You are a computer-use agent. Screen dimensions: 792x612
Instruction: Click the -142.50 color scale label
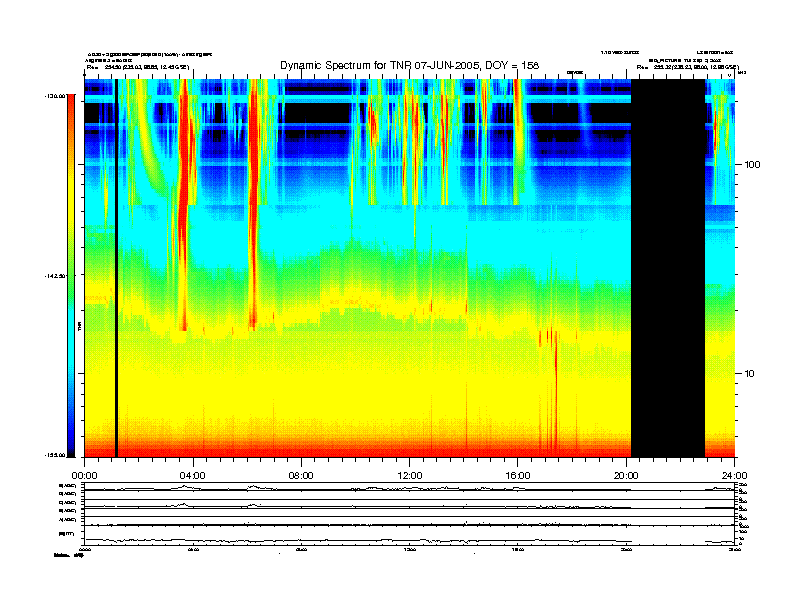pyautogui.click(x=55, y=276)
